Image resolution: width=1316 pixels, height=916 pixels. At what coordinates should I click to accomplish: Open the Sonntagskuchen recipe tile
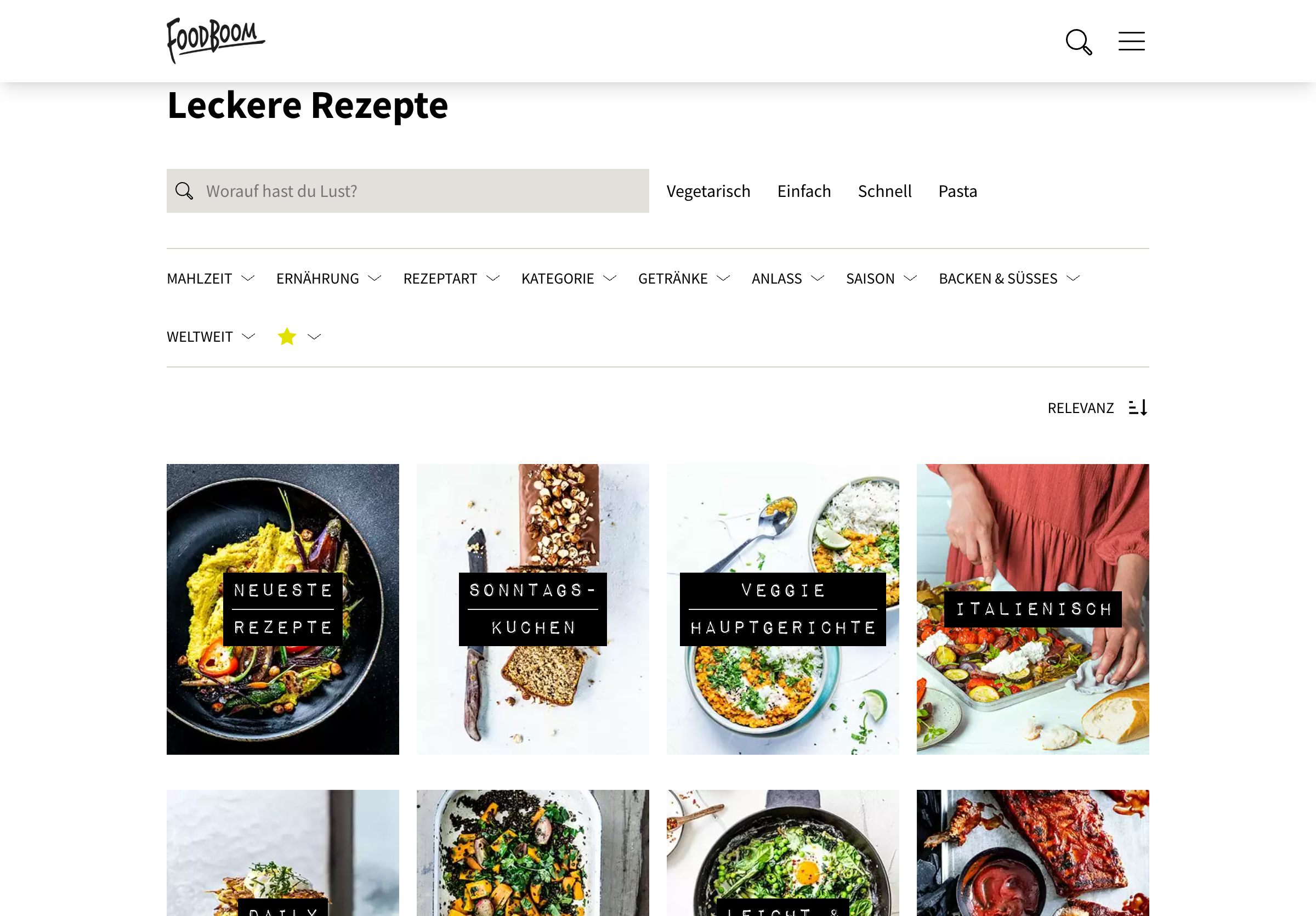[532, 609]
